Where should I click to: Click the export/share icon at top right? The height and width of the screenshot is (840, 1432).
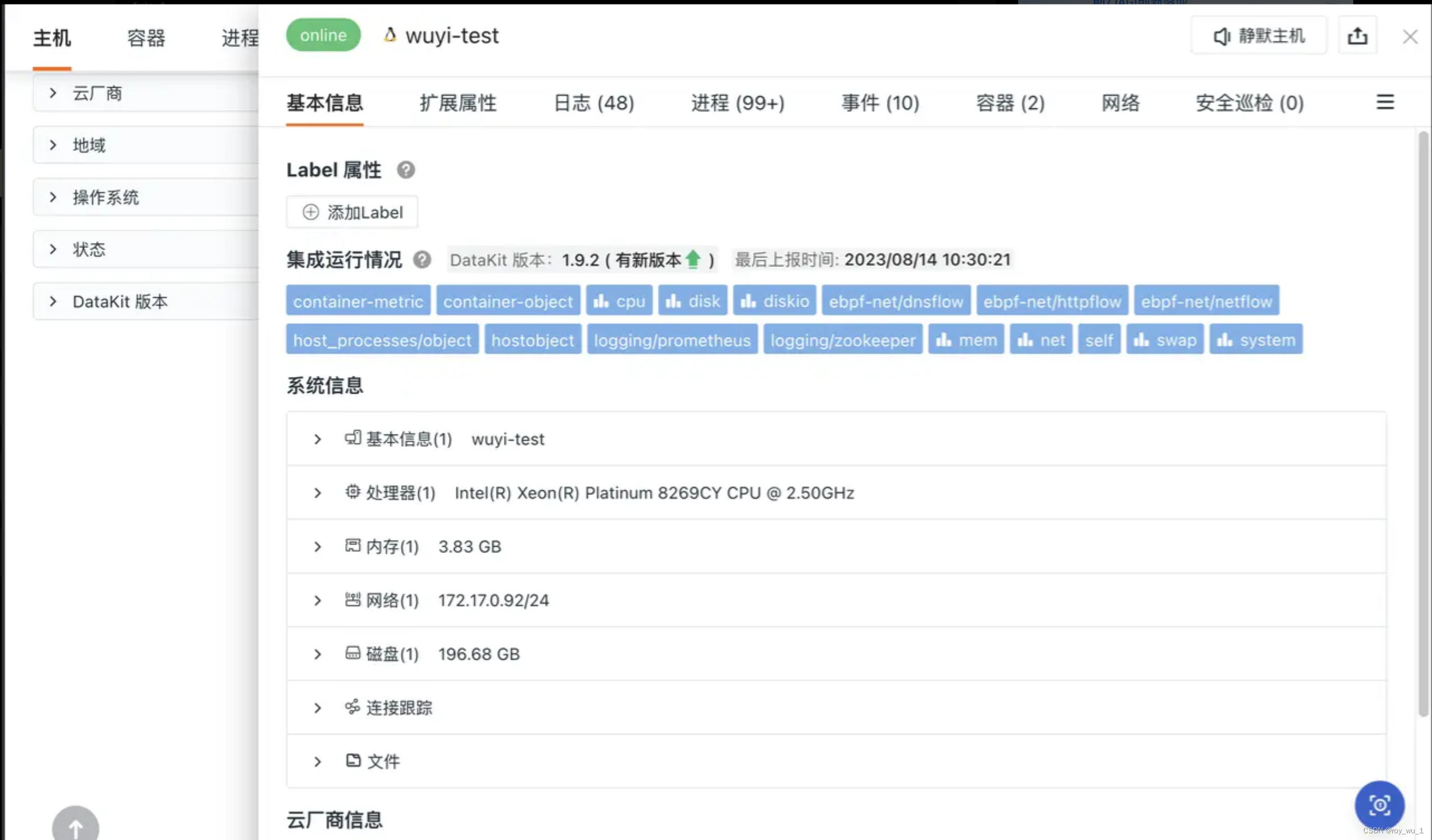coord(1358,35)
